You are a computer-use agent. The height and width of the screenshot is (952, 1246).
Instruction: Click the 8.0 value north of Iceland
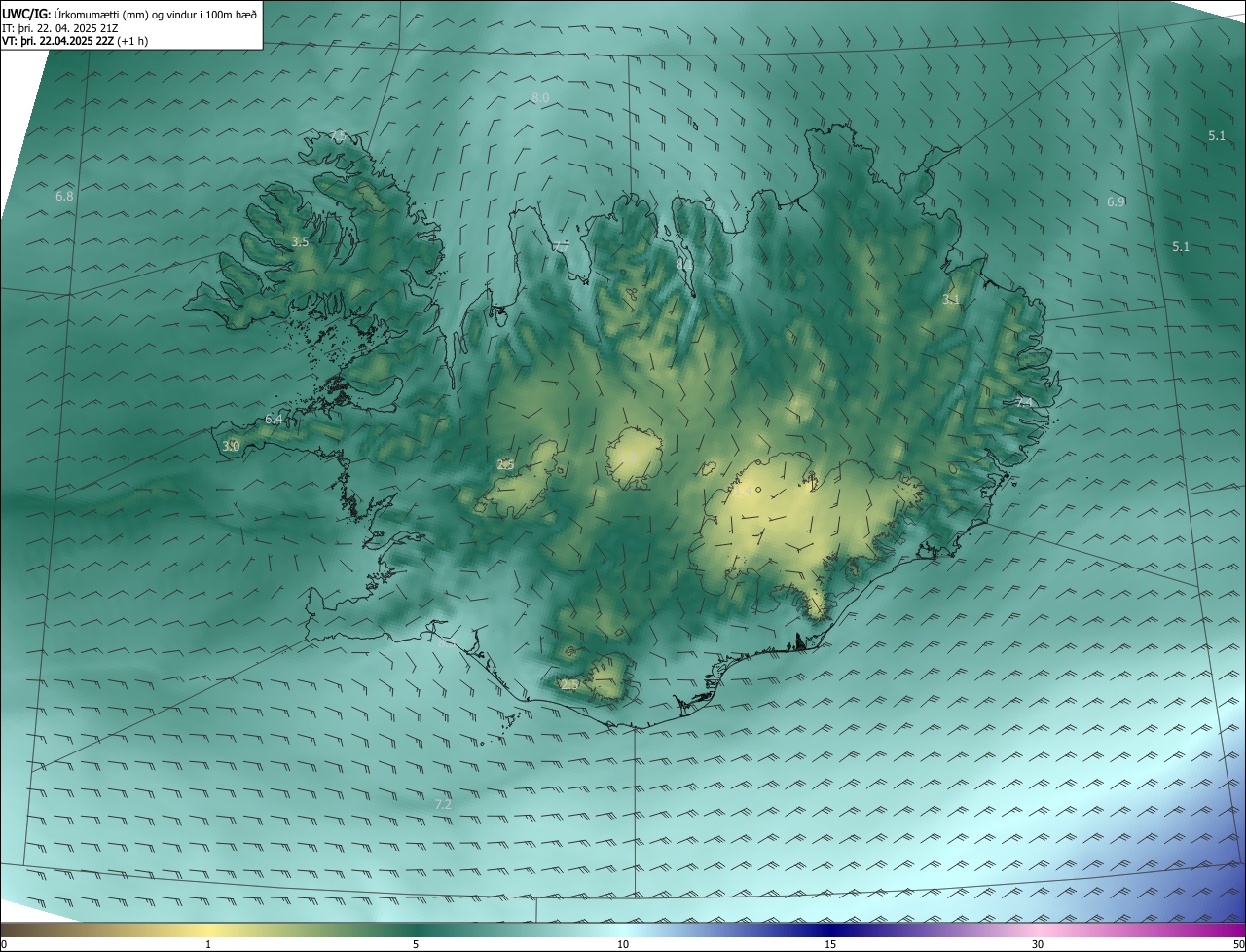(540, 98)
